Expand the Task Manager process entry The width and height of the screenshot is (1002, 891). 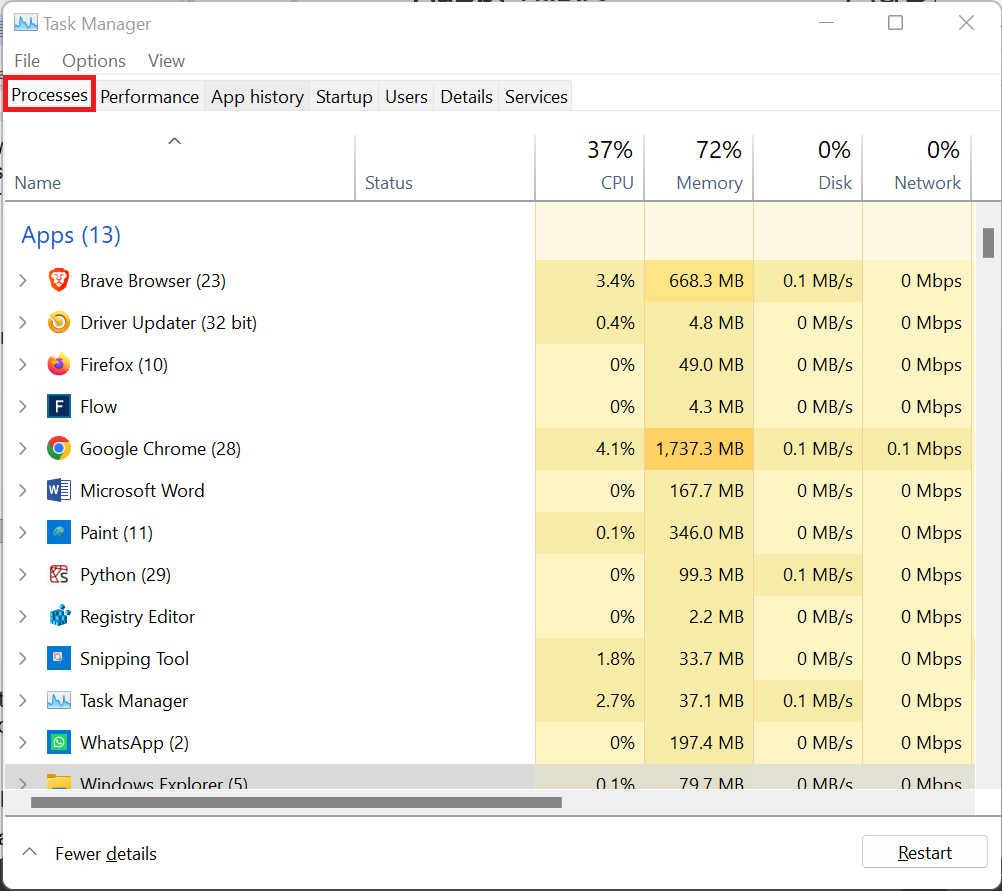23,701
